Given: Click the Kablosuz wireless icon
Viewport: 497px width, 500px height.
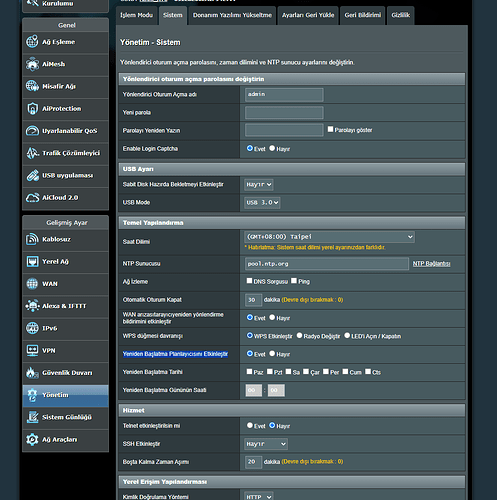Looking at the screenshot, I should (32, 239).
